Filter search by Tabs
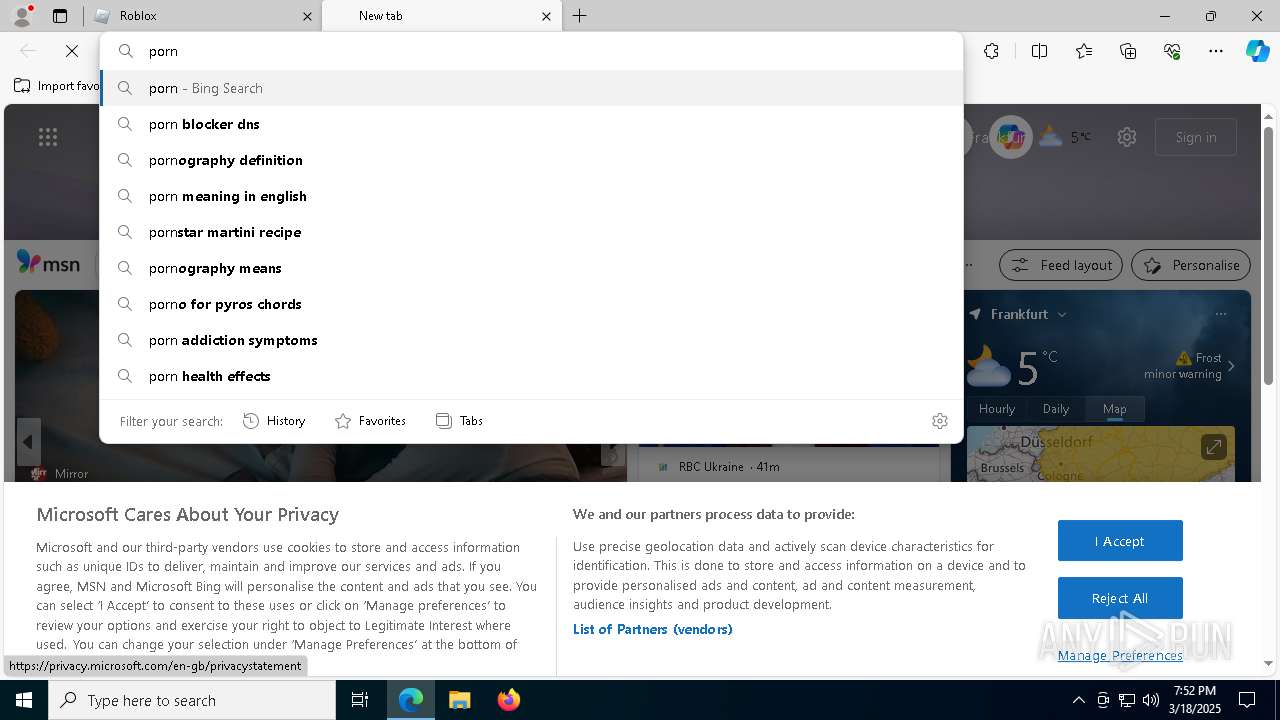Image resolution: width=1280 pixels, height=720 pixels. pos(460,421)
